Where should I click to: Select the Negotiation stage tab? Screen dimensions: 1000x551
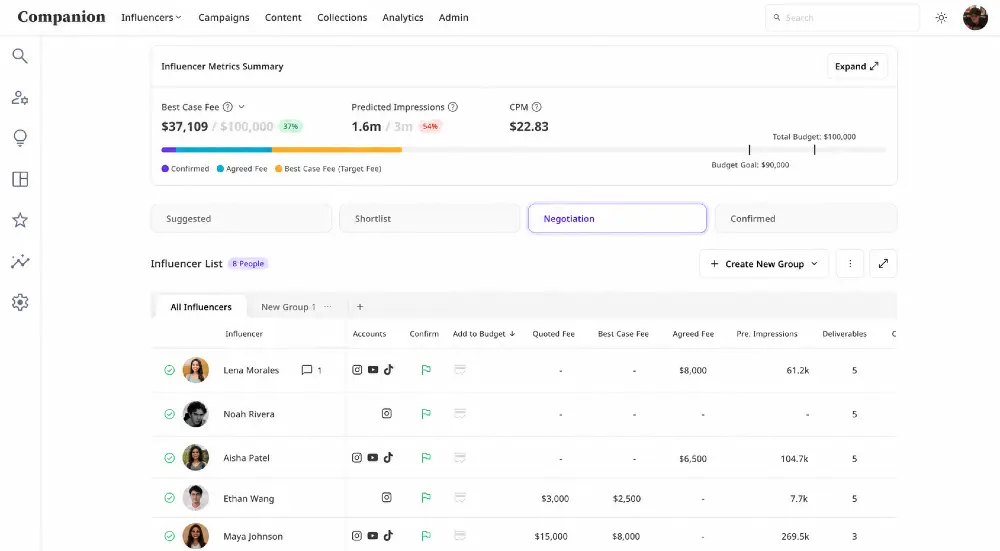click(617, 218)
